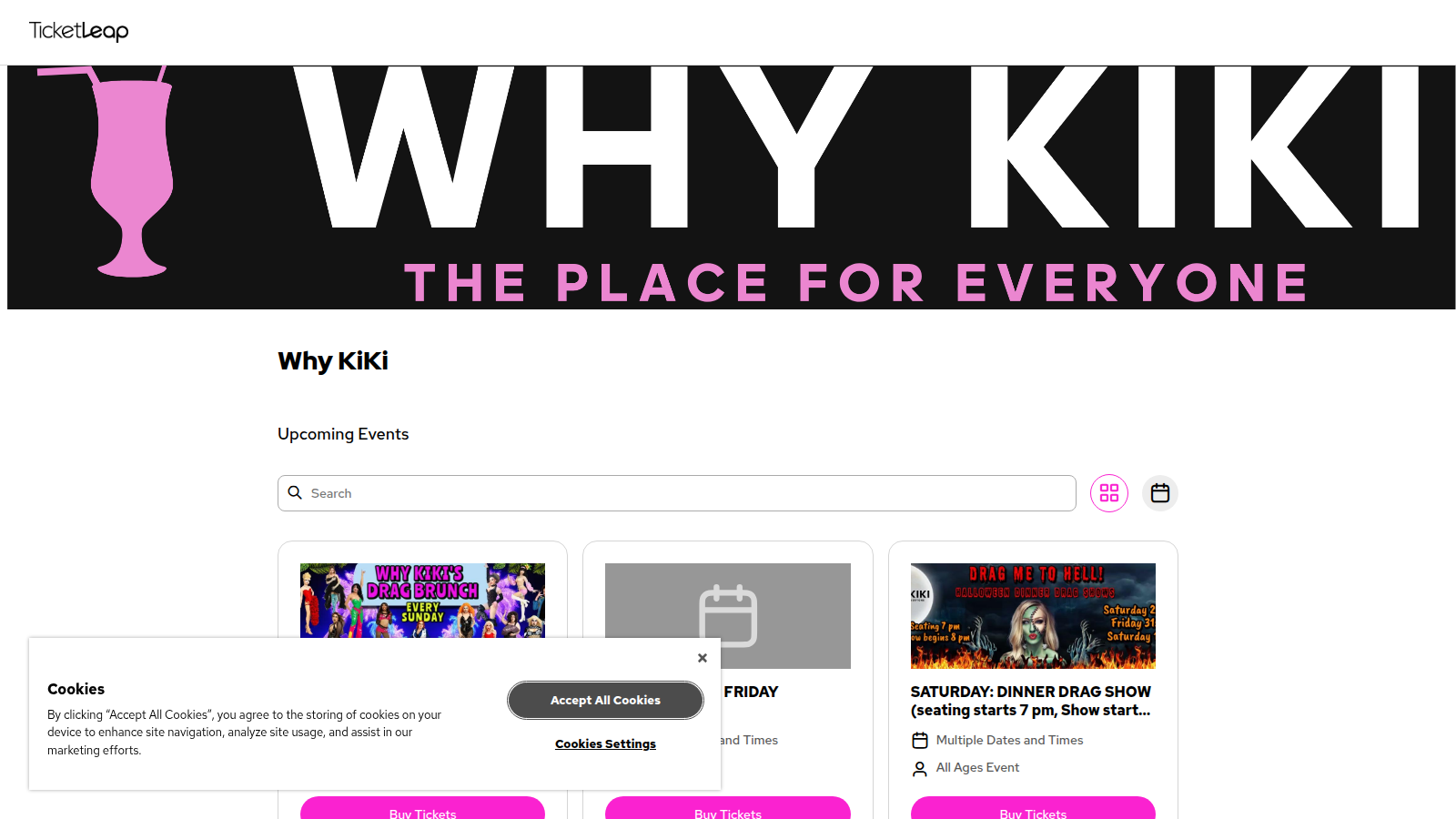1456x819 pixels.
Task: Open the FRIDAY event title
Action: click(x=751, y=692)
